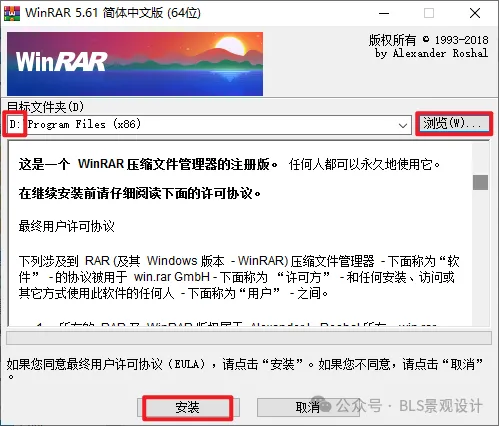
Task: Click the grayed-out maximize window icon
Action: (429, 13)
